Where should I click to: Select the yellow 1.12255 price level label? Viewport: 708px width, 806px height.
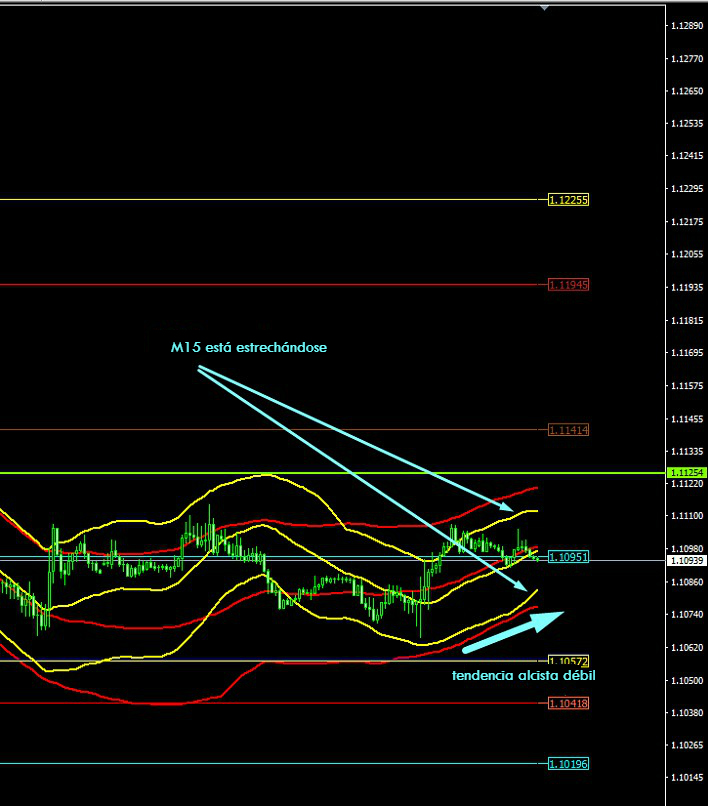(x=568, y=200)
